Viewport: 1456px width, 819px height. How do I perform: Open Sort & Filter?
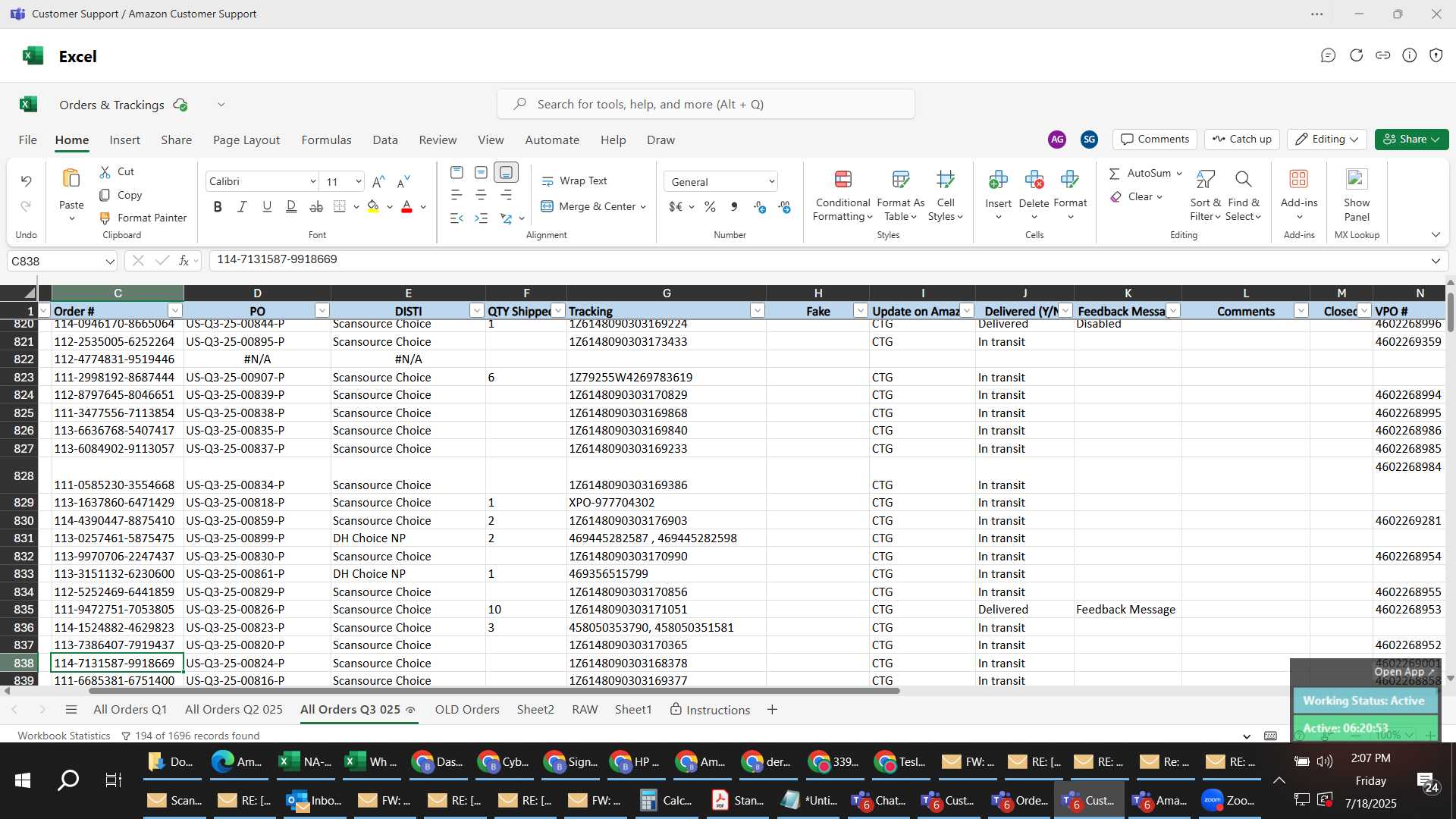(x=1205, y=196)
